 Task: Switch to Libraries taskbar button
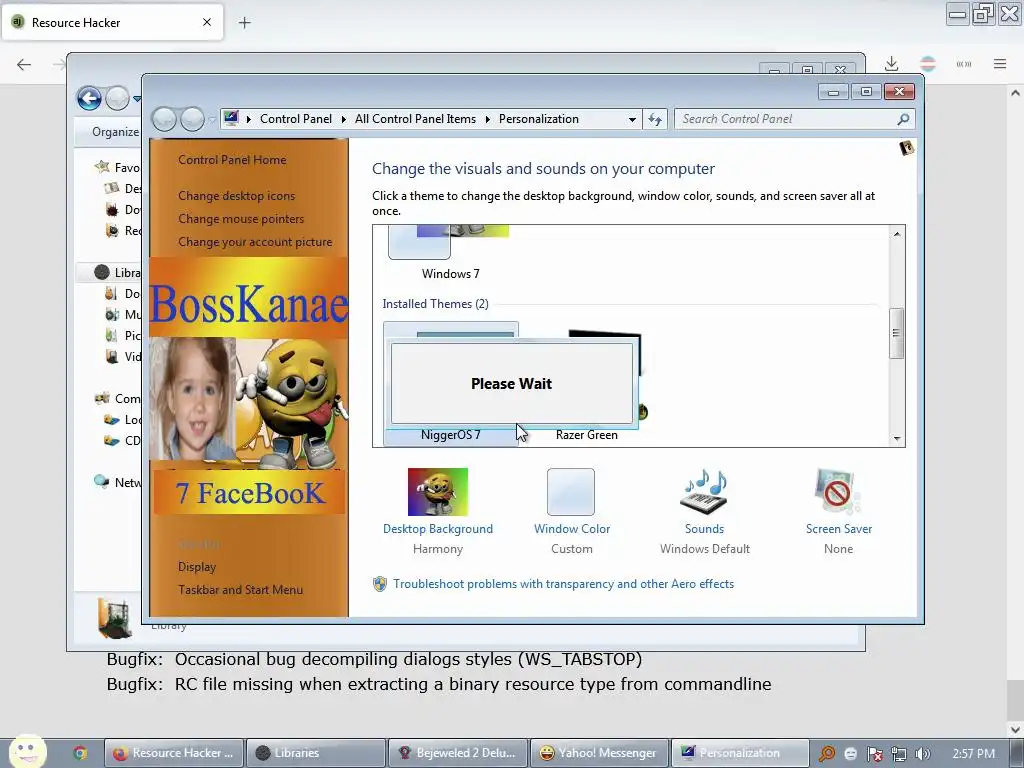[x=316, y=753]
